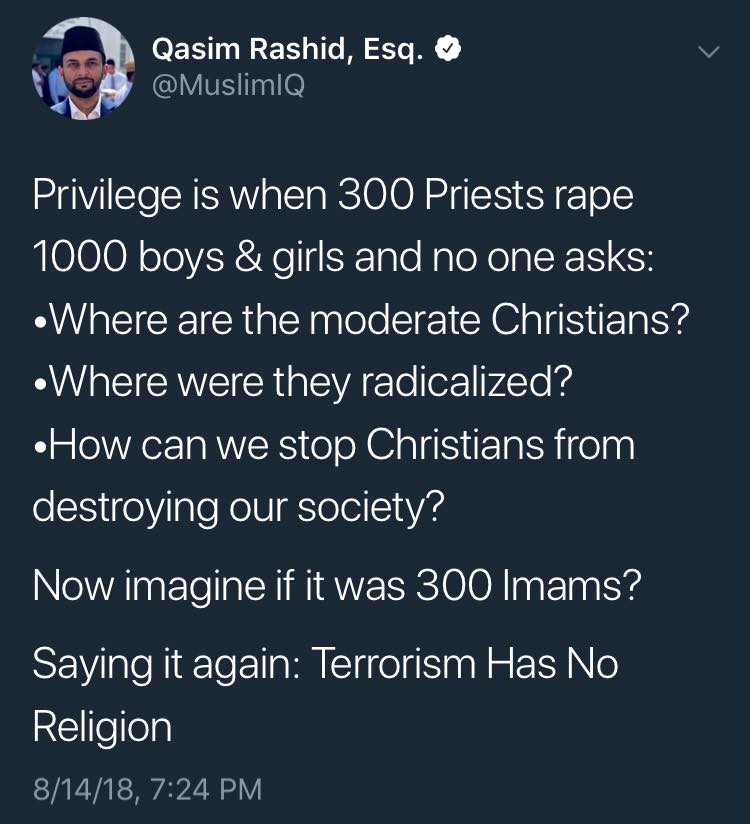Open Qasim Rashid's profile picture
This screenshot has height=824, width=750.
84,69
